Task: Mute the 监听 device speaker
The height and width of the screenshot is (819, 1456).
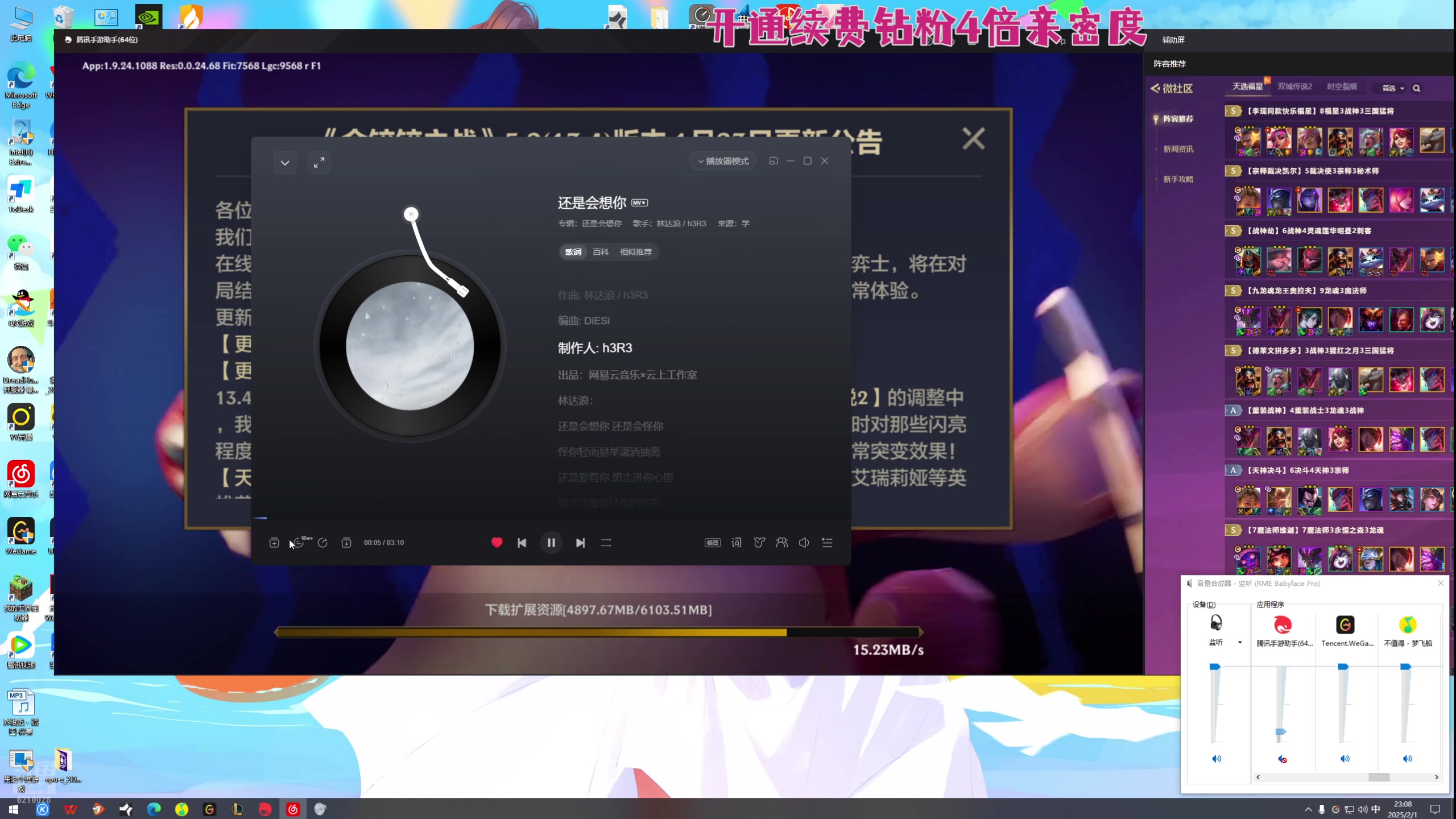Action: coord(1217,759)
